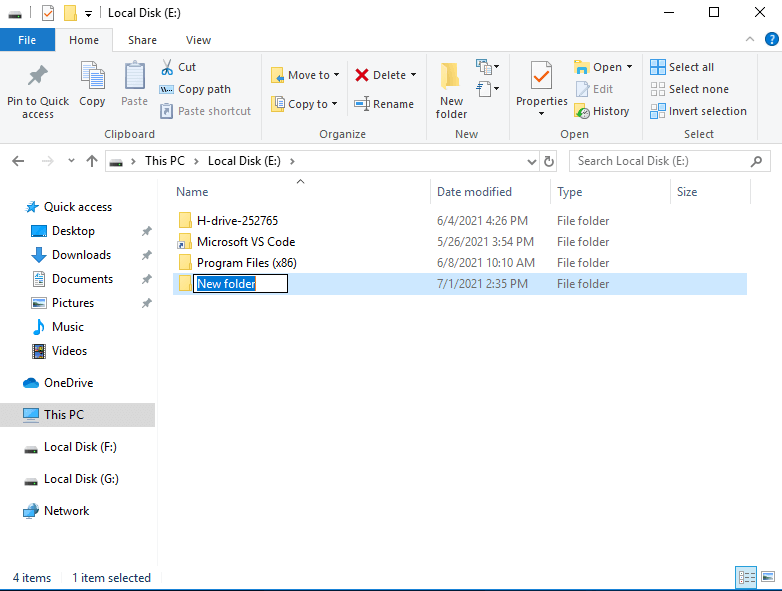Open the File menu tab
The width and height of the screenshot is (782, 591).
tap(27, 40)
